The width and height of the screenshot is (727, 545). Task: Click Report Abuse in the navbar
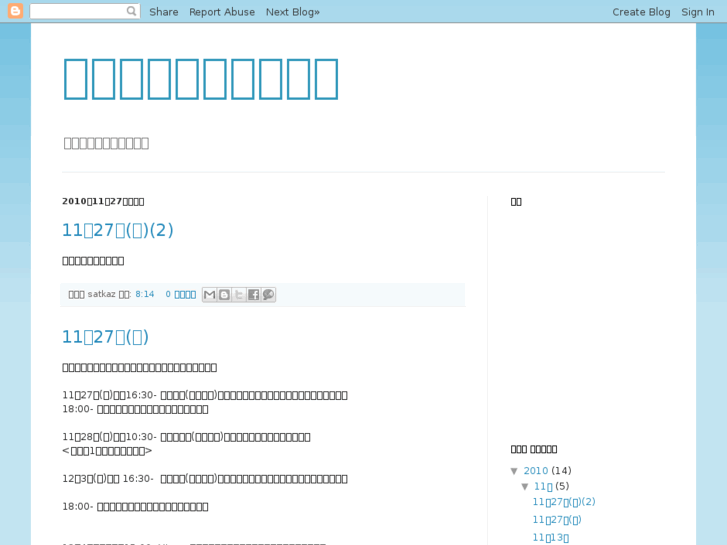(x=222, y=12)
